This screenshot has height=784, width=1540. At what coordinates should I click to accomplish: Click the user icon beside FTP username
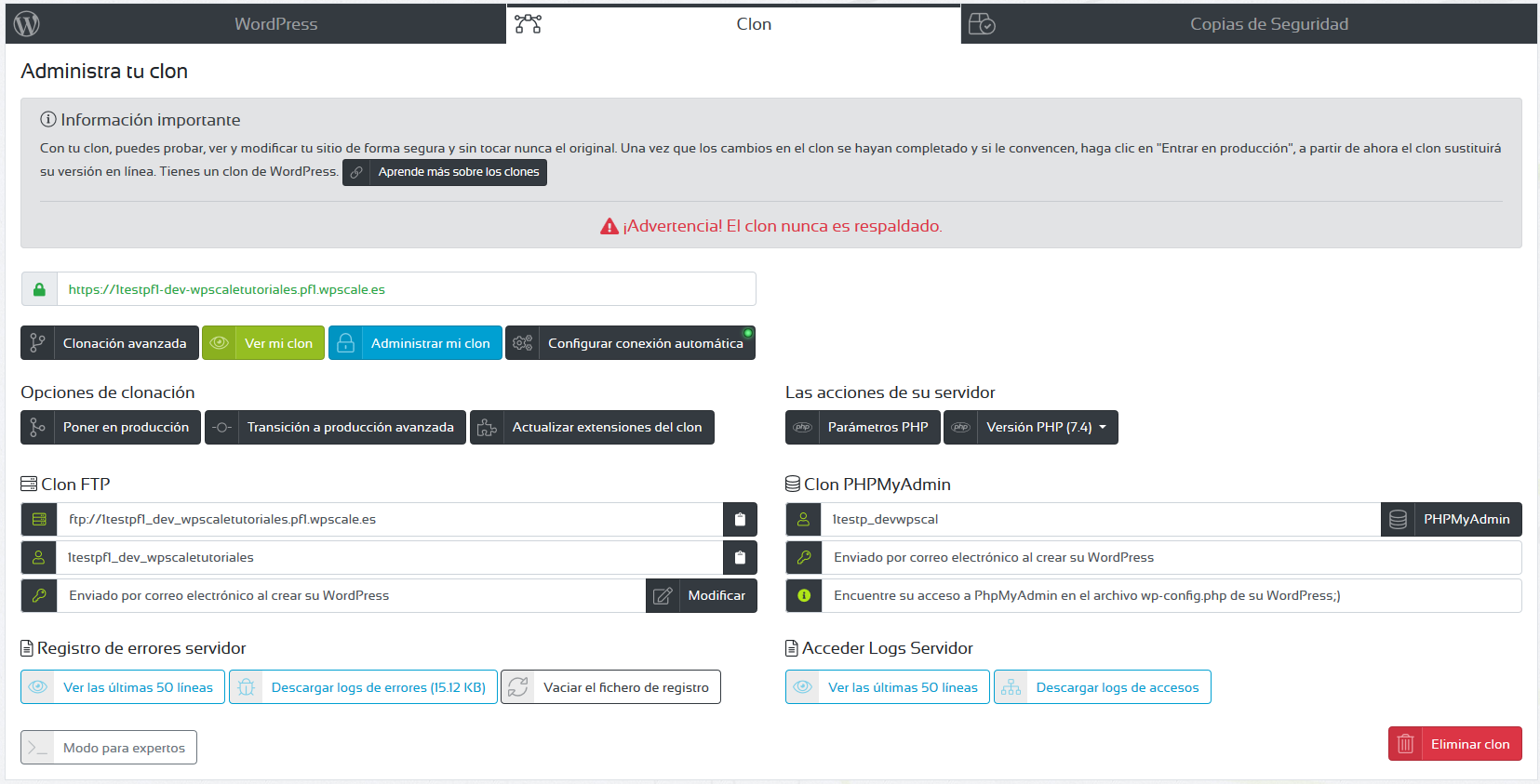39,557
